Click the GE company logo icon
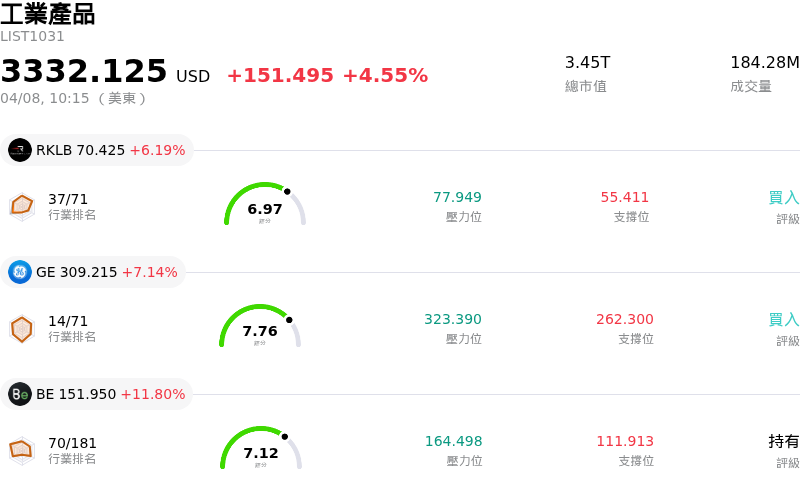 (x=20, y=272)
